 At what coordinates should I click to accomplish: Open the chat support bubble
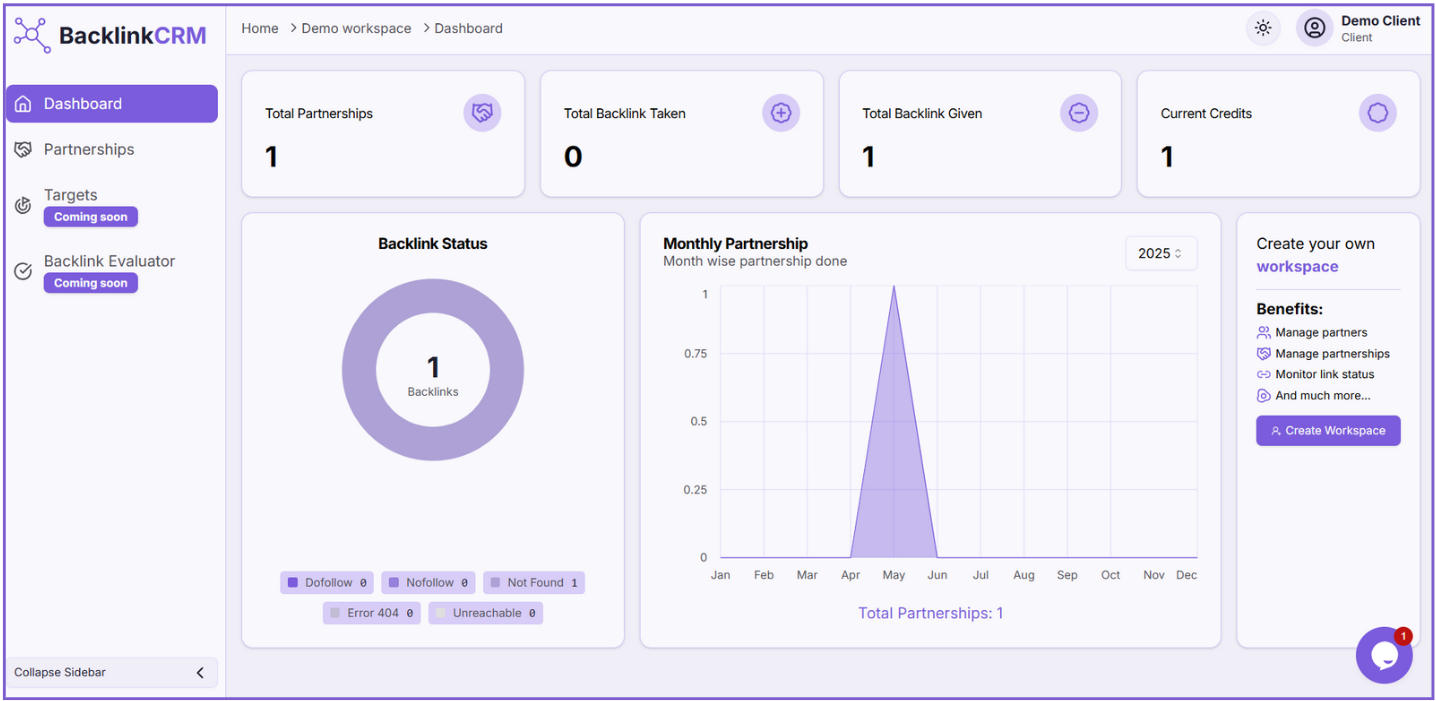pyautogui.click(x=1384, y=655)
